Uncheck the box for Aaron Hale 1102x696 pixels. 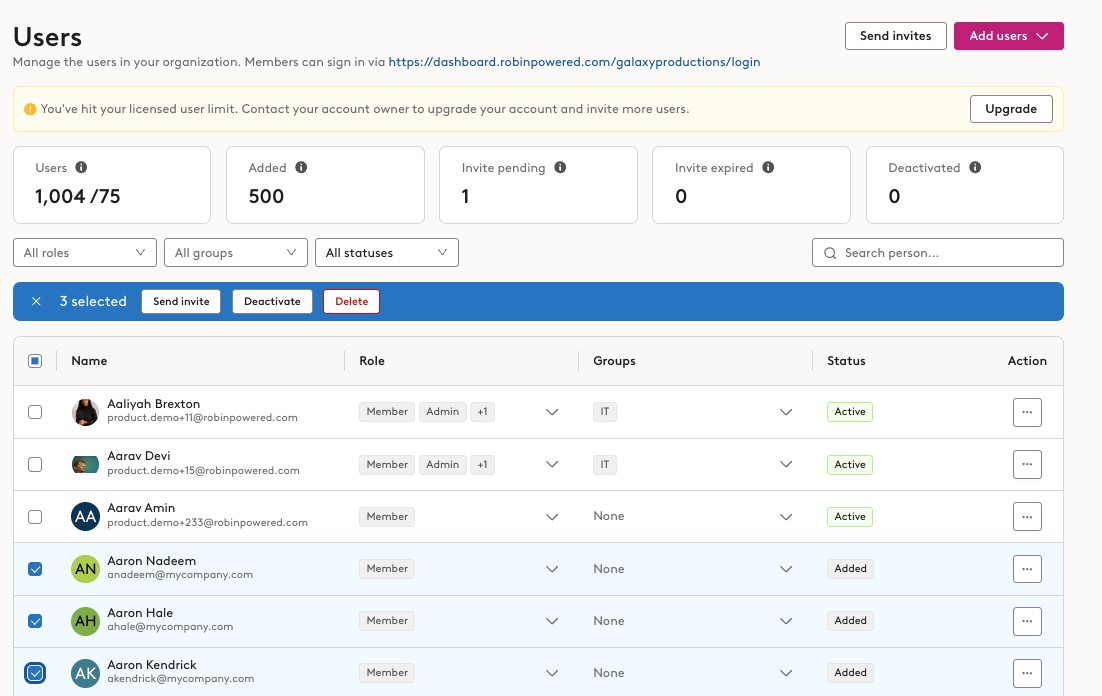coord(35,621)
